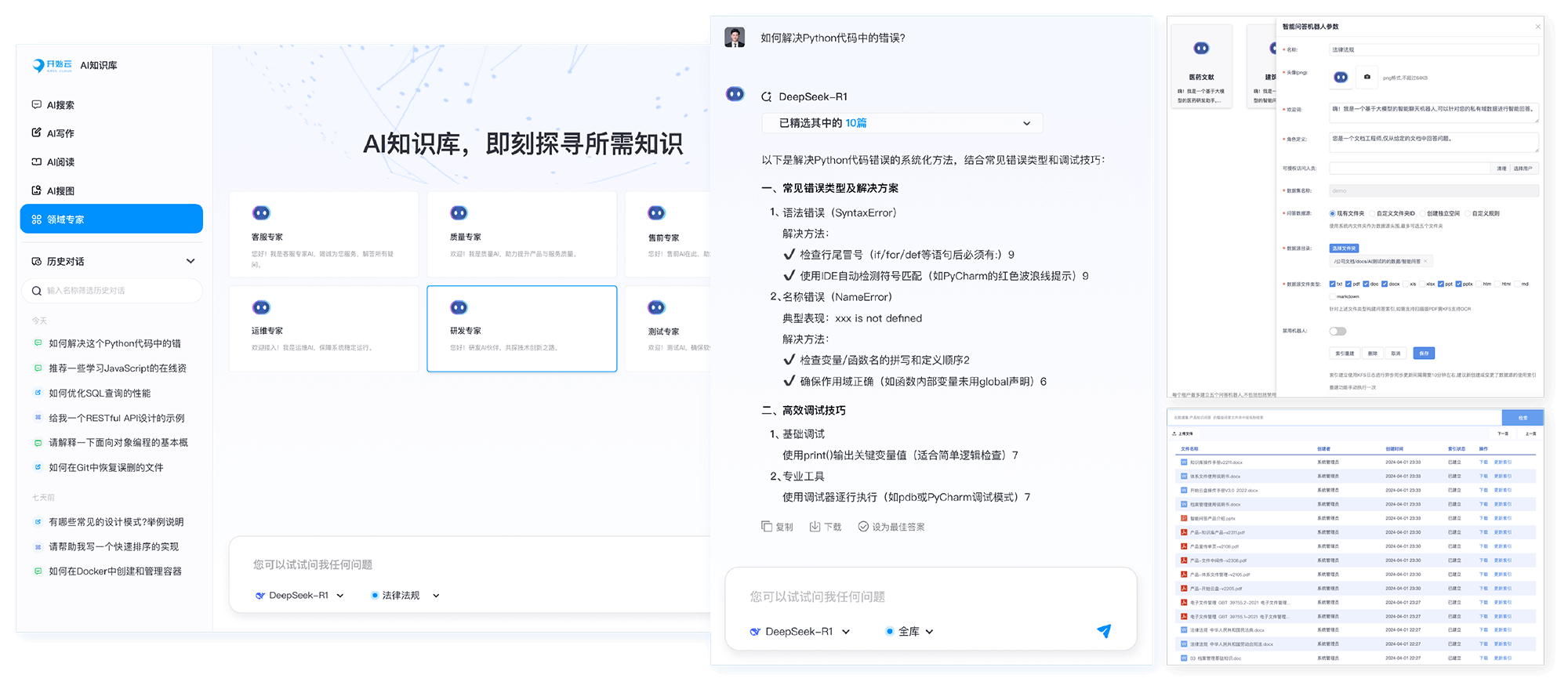Open AI写作 in the sidebar menu

coord(60,133)
